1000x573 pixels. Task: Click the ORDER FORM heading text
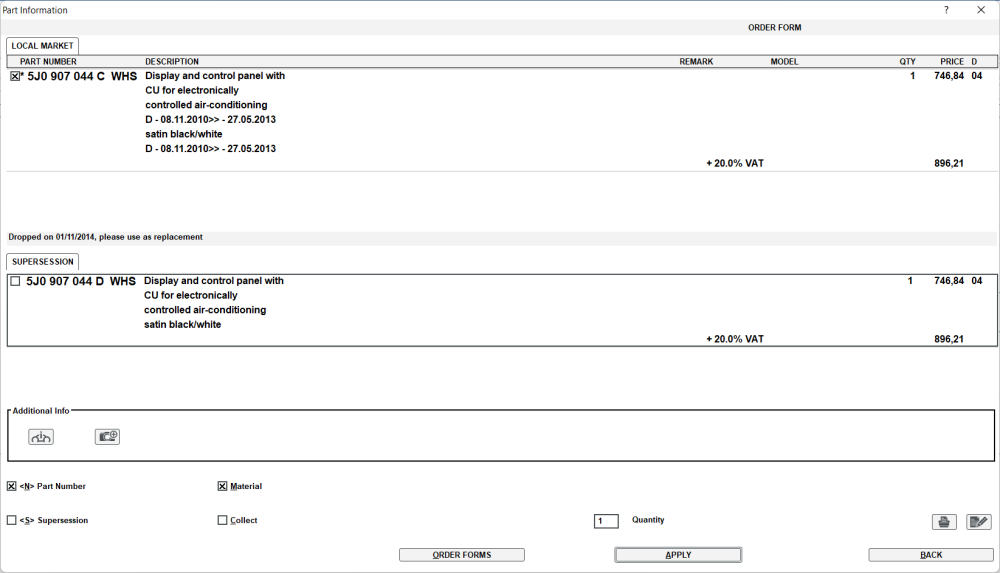tap(775, 27)
